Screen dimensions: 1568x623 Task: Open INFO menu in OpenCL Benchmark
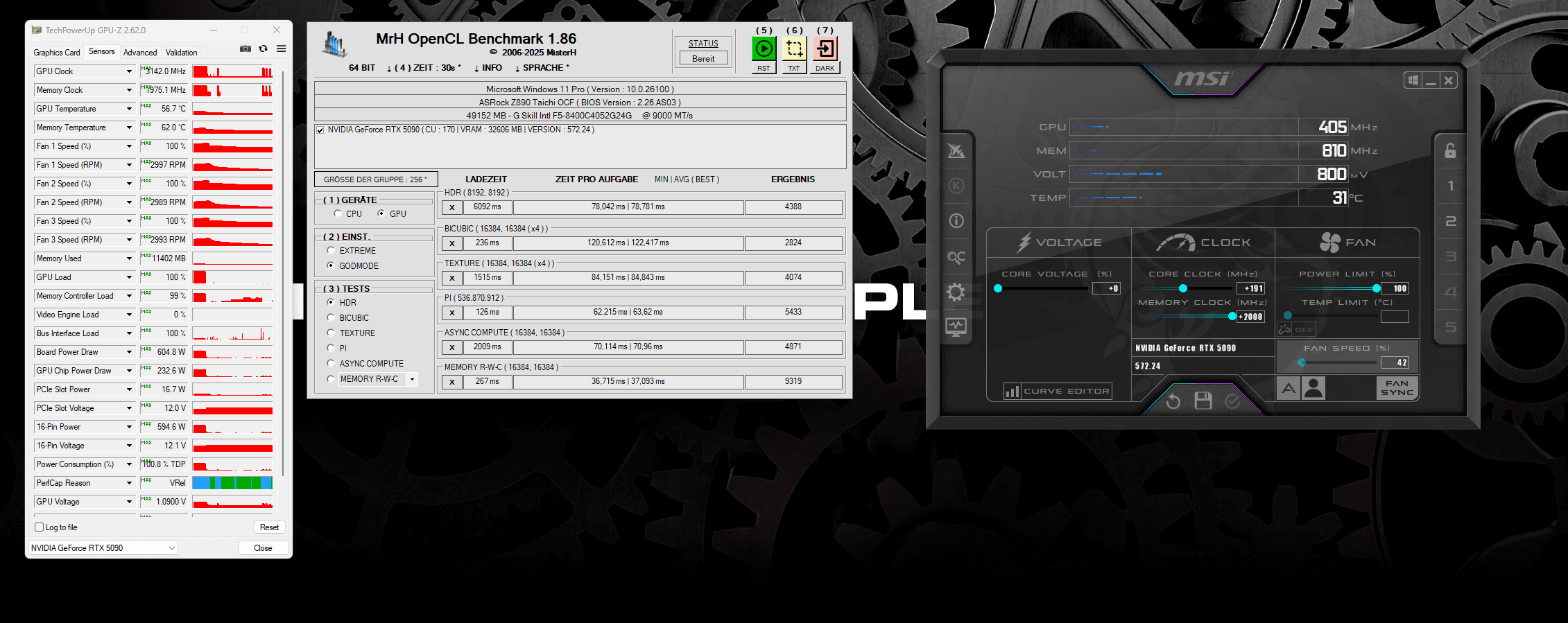(488, 68)
